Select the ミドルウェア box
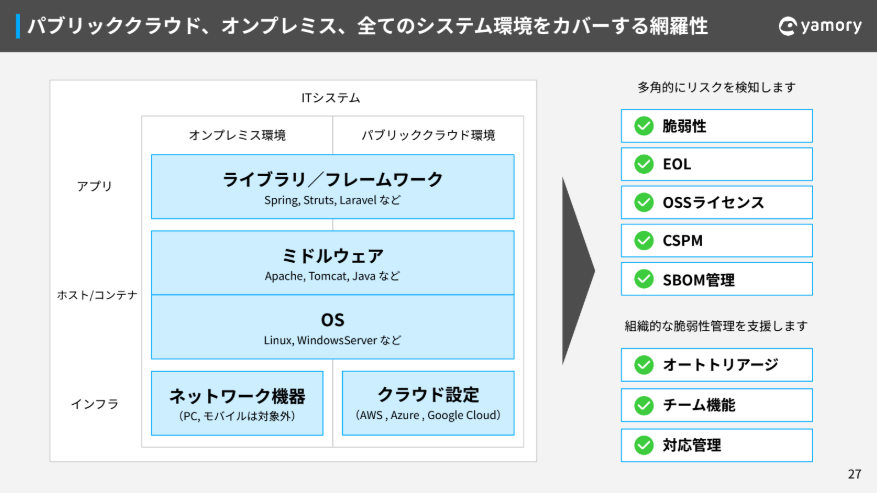 coord(333,263)
